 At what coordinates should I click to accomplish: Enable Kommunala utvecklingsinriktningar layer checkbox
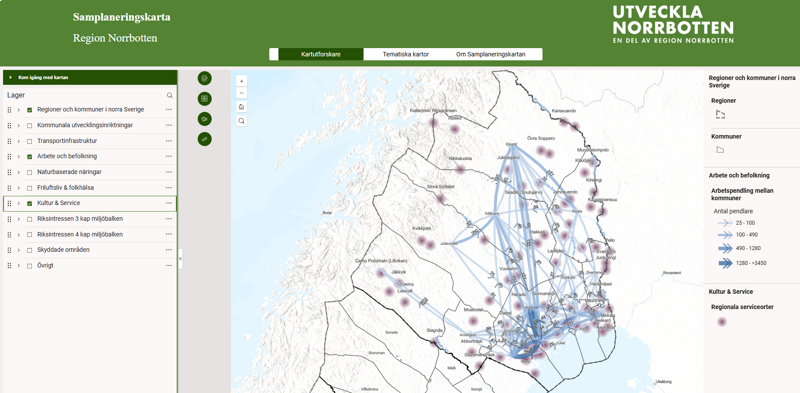coord(30,126)
